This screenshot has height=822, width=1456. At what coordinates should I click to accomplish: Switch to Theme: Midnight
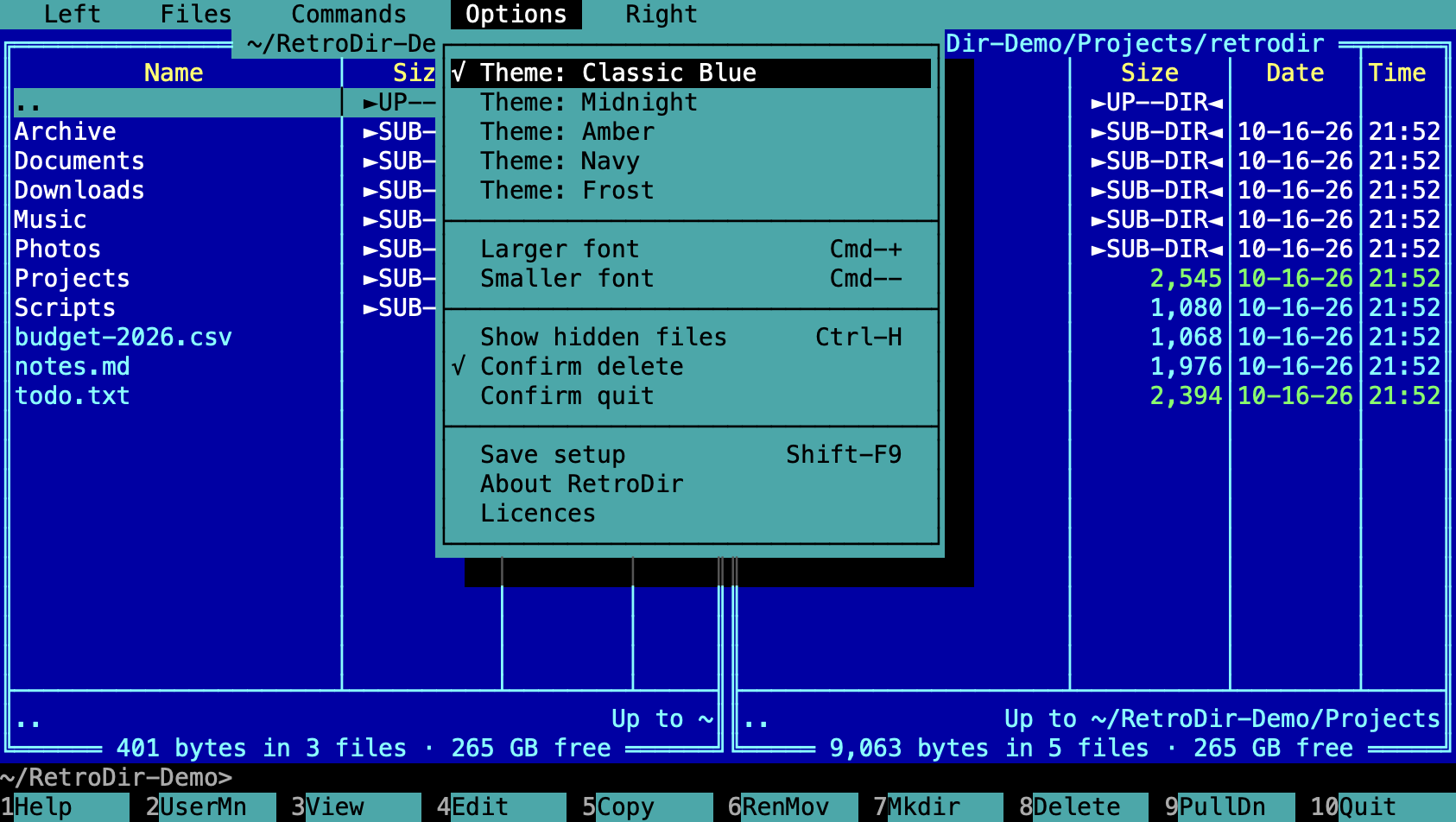pyautogui.click(x=691, y=103)
